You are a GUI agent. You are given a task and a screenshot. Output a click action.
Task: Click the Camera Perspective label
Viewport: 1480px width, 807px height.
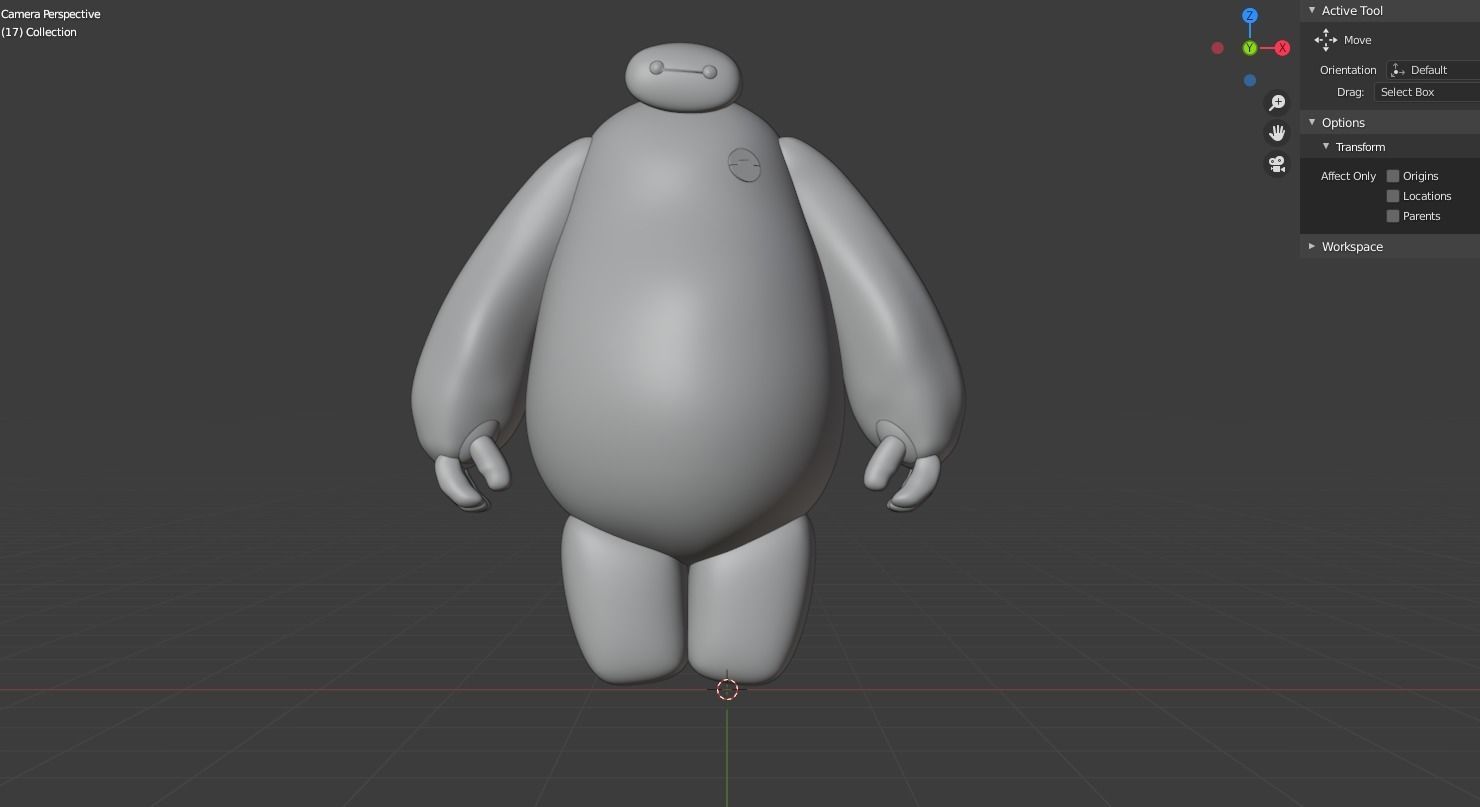(x=51, y=14)
